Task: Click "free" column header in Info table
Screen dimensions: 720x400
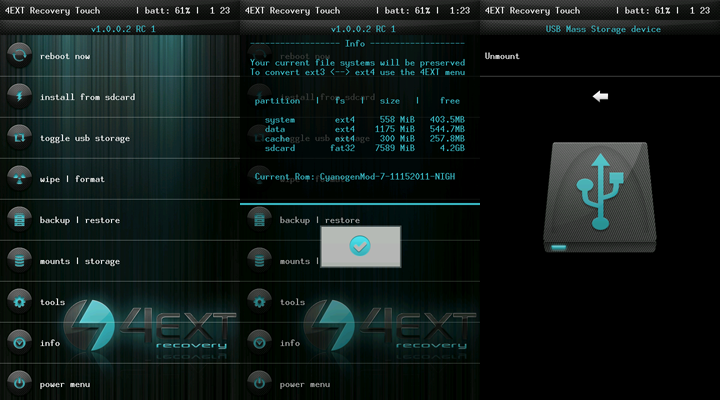Action: click(450, 101)
